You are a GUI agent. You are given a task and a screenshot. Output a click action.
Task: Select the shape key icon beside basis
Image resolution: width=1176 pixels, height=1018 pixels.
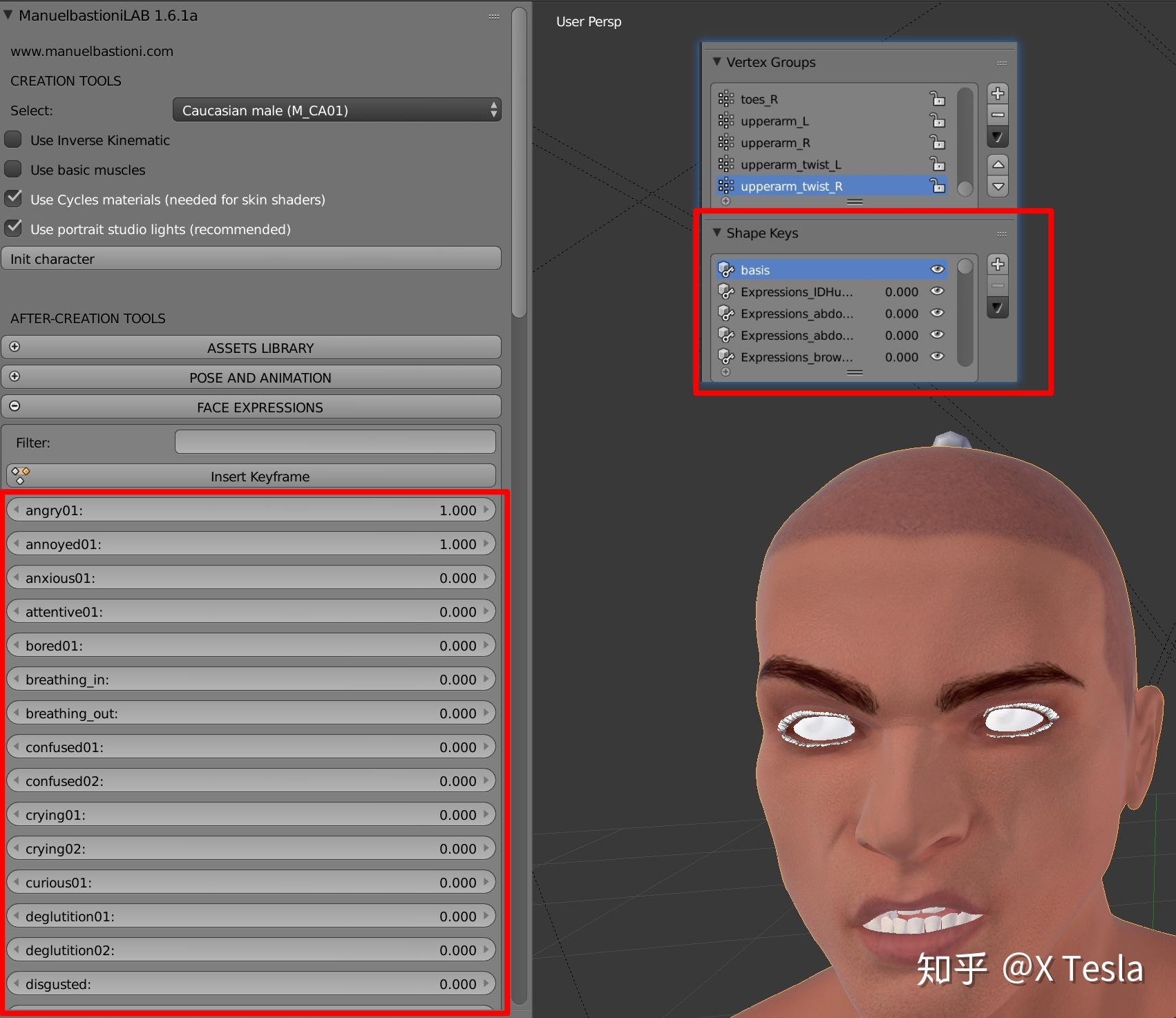pyautogui.click(x=726, y=269)
